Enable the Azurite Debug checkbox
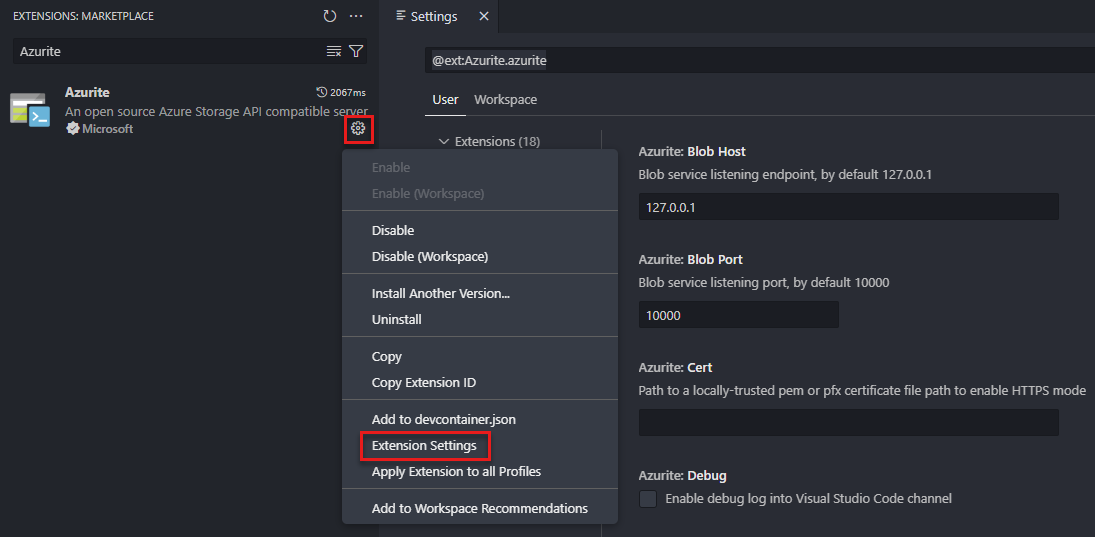The height and width of the screenshot is (537, 1095). (x=648, y=499)
